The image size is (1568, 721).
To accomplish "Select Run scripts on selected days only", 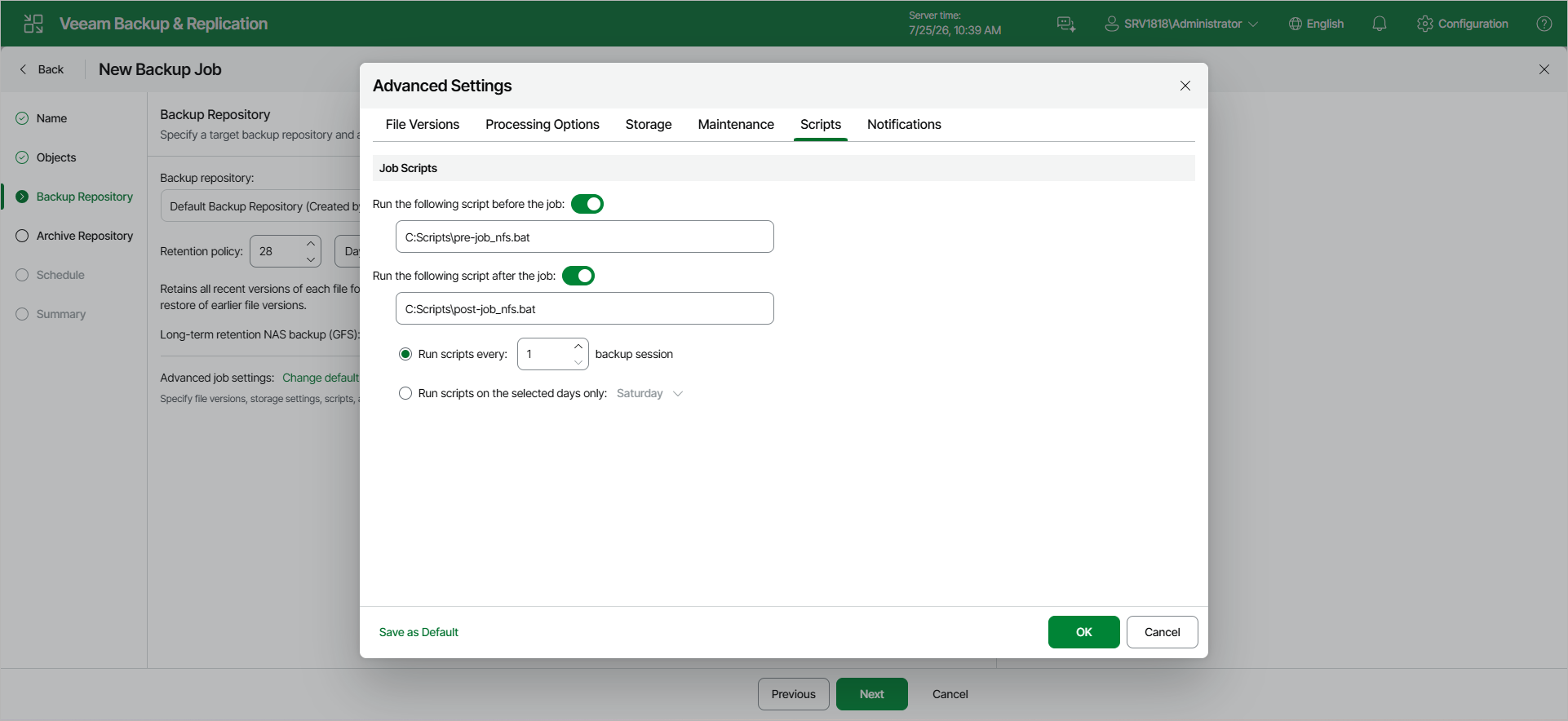I will pos(405,393).
